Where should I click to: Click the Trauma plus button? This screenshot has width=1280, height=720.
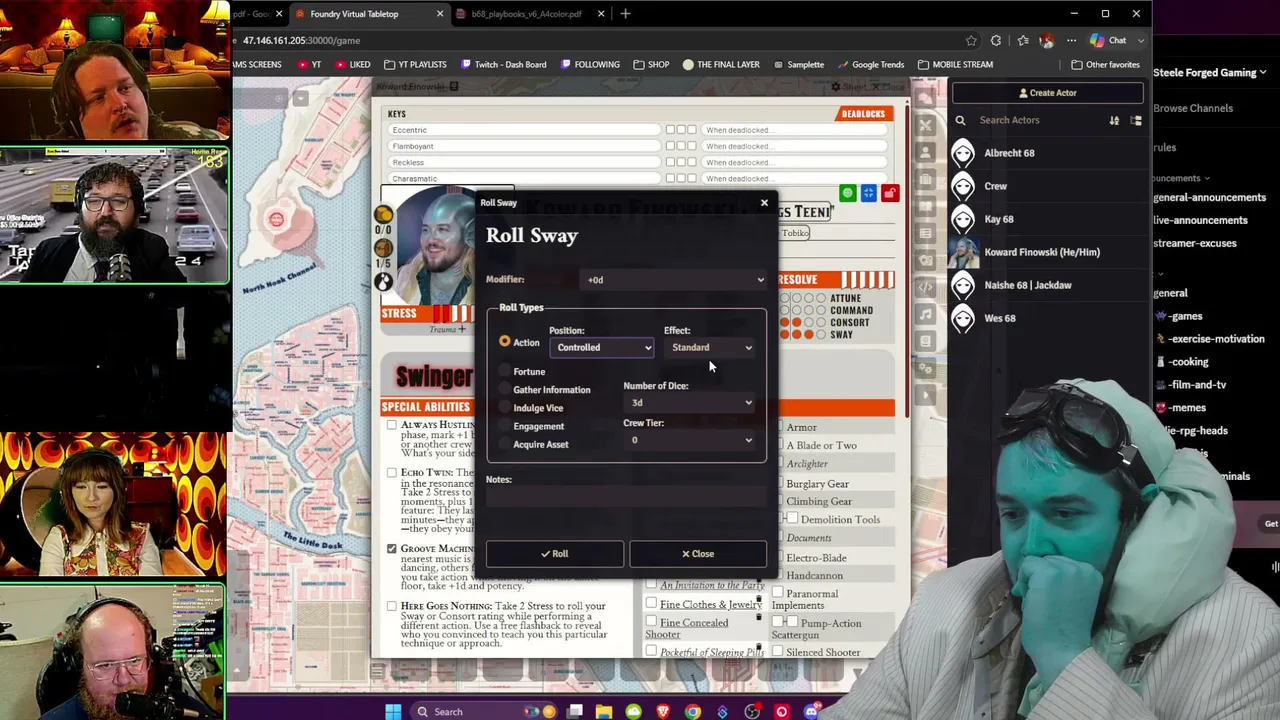point(462,329)
